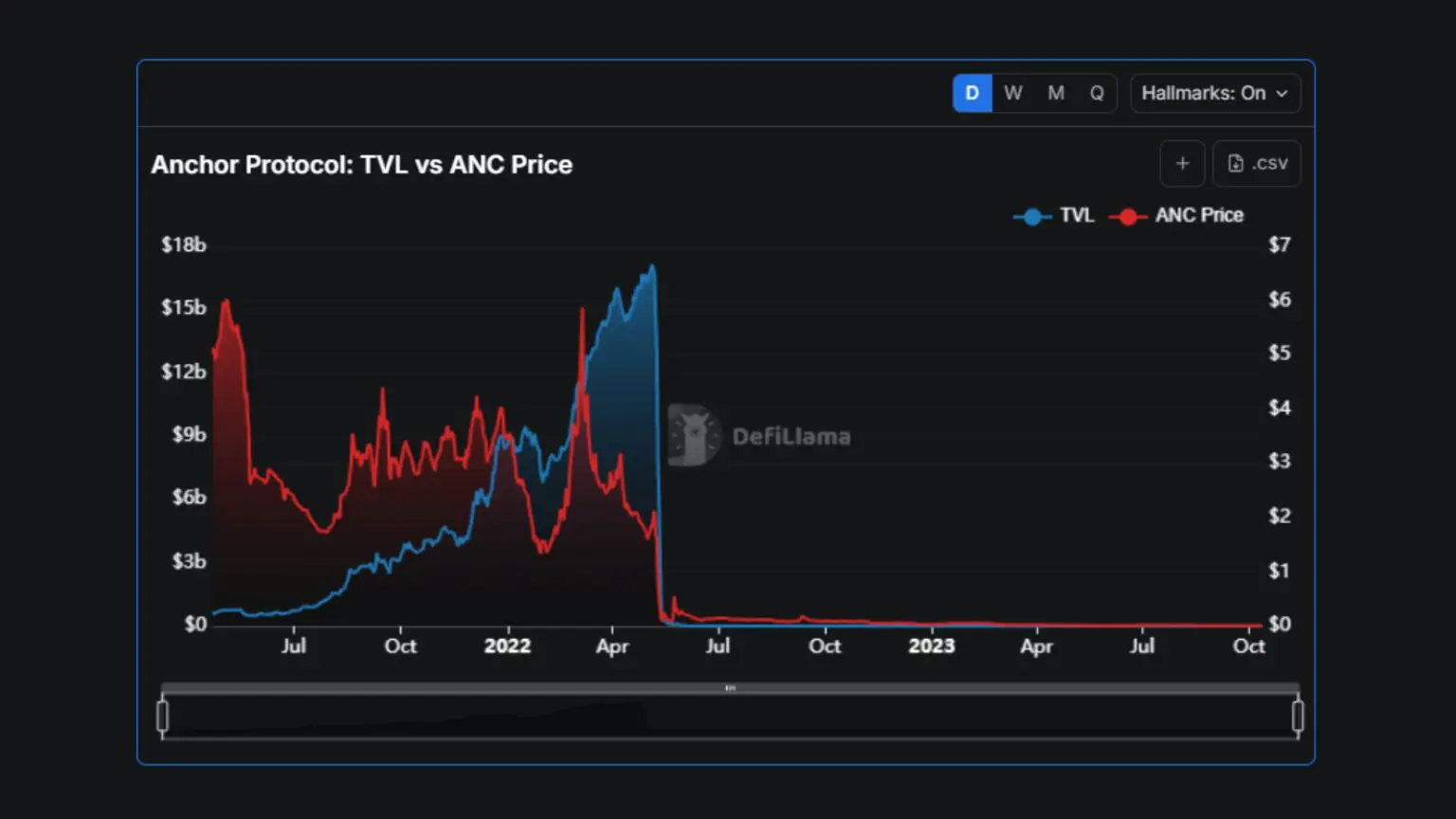Select the weekly (W) interval
Viewport: 1456px width, 819px height.
(x=1013, y=93)
